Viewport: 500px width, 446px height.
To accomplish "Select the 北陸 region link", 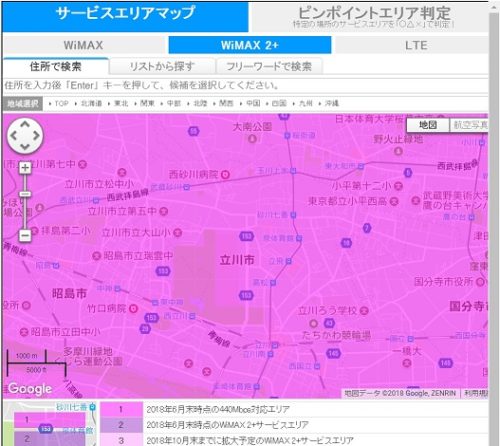I will (200, 103).
